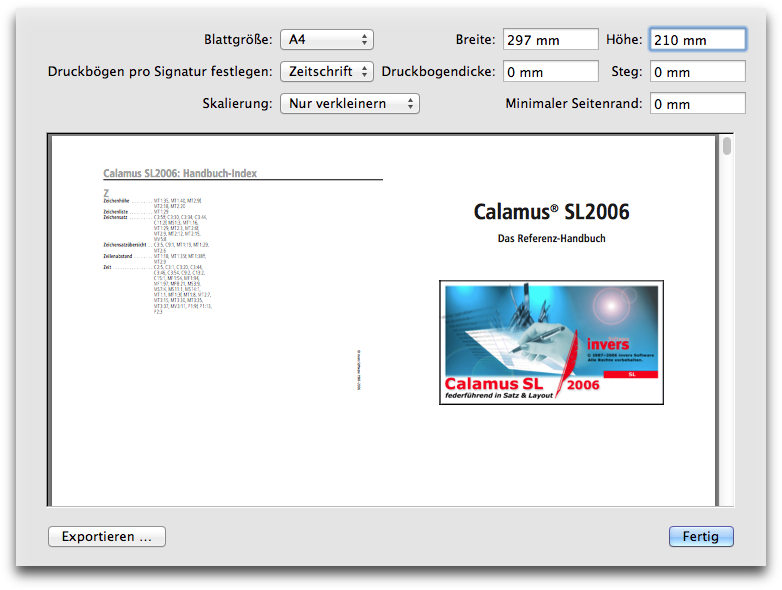This screenshot has width=782, height=590.
Task: Click the 'Blattgröße:' label
Action: 238,39
